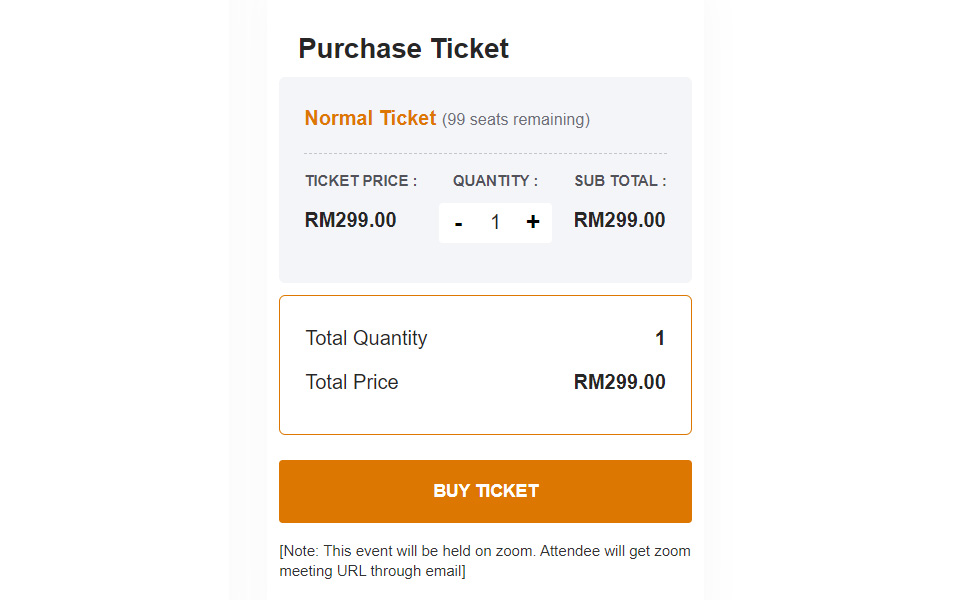Click the TICKET PRICE label
The width and height of the screenshot is (960, 600).
point(361,181)
